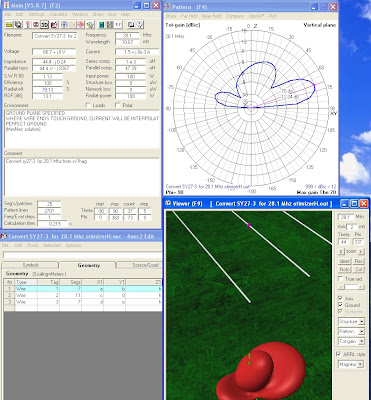Open the Compare menu in Pattern window
The height and width of the screenshot is (400, 371).
235,16
